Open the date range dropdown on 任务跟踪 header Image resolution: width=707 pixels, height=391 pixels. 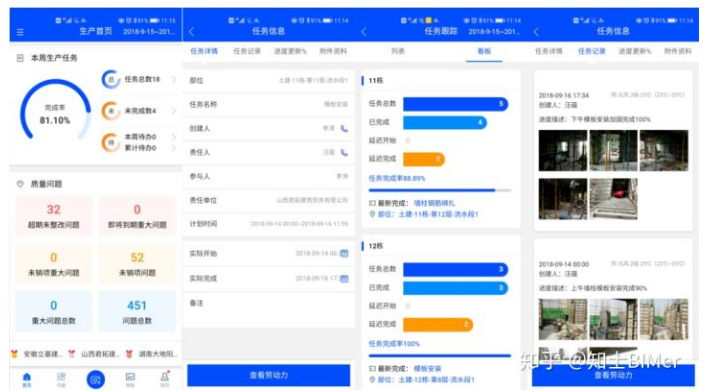click(495, 32)
